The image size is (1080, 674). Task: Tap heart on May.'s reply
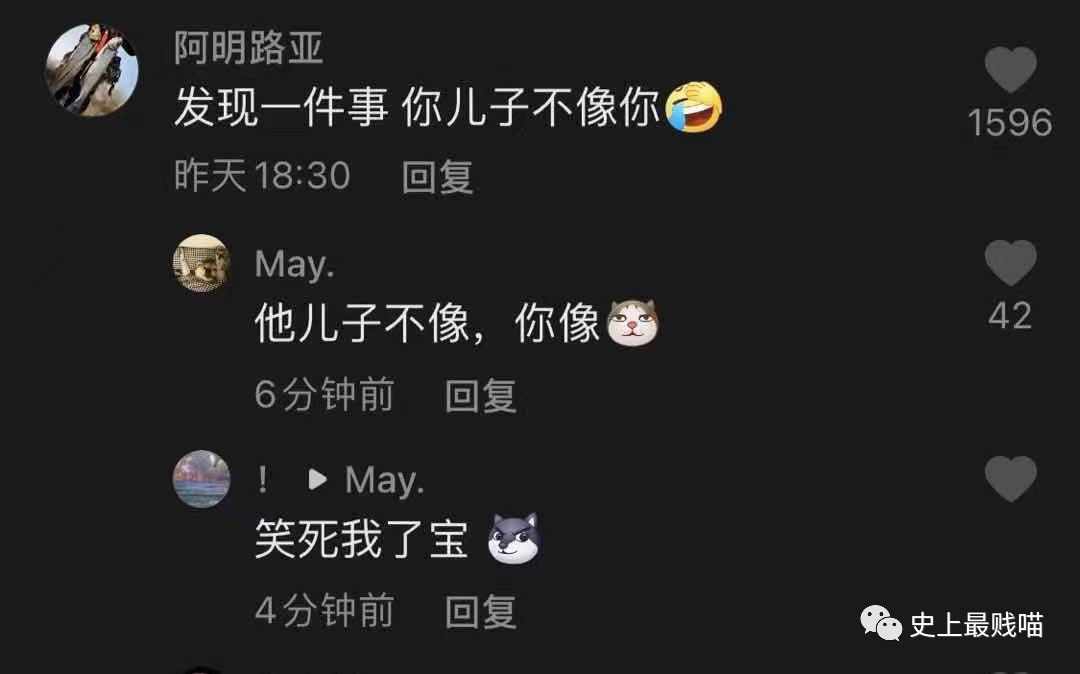point(1010,262)
